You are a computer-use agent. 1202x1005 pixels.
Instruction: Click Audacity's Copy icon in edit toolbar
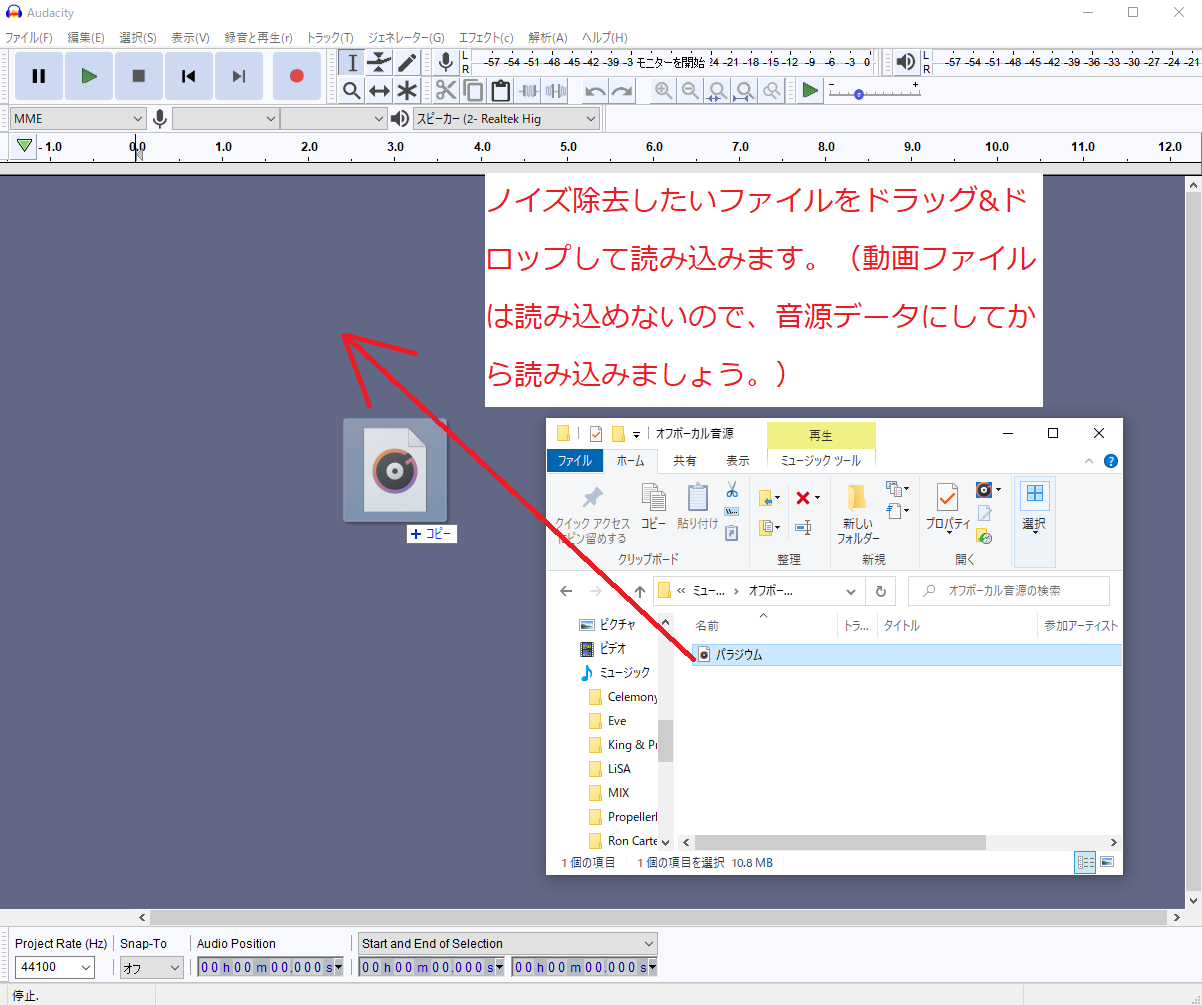pos(474,90)
